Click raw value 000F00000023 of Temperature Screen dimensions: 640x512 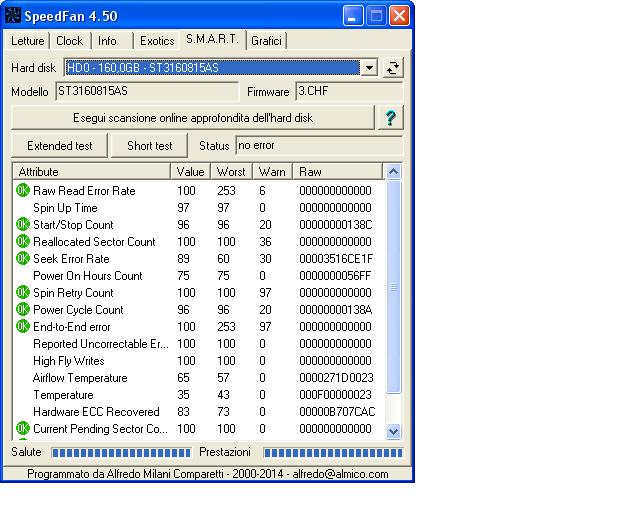tap(336, 394)
